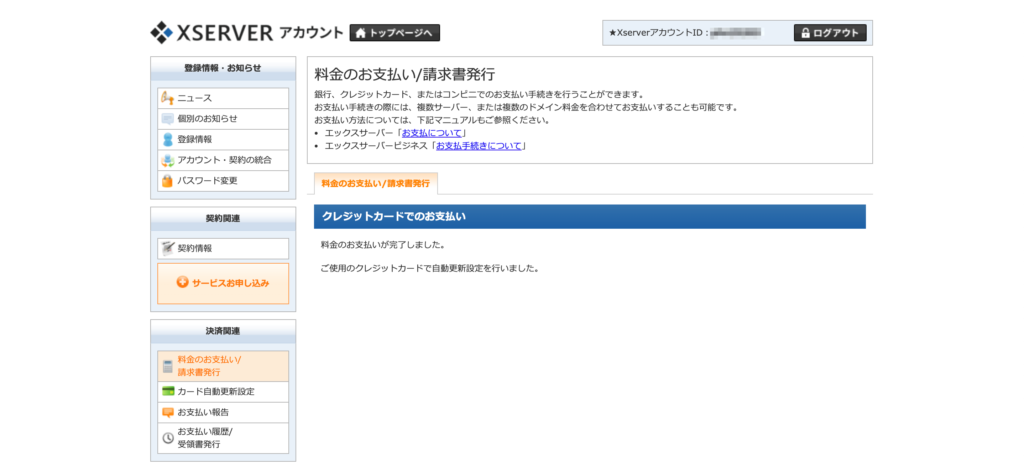Click the 契約関連 panel header
Image resolution: width=1024 pixels, height=466 pixels.
(x=223, y=219)
